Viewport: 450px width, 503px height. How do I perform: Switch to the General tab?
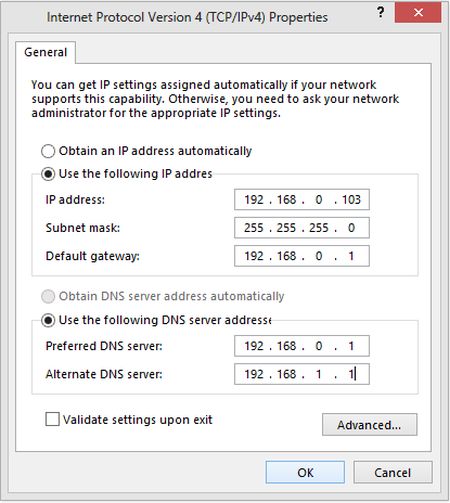[46, 52]
